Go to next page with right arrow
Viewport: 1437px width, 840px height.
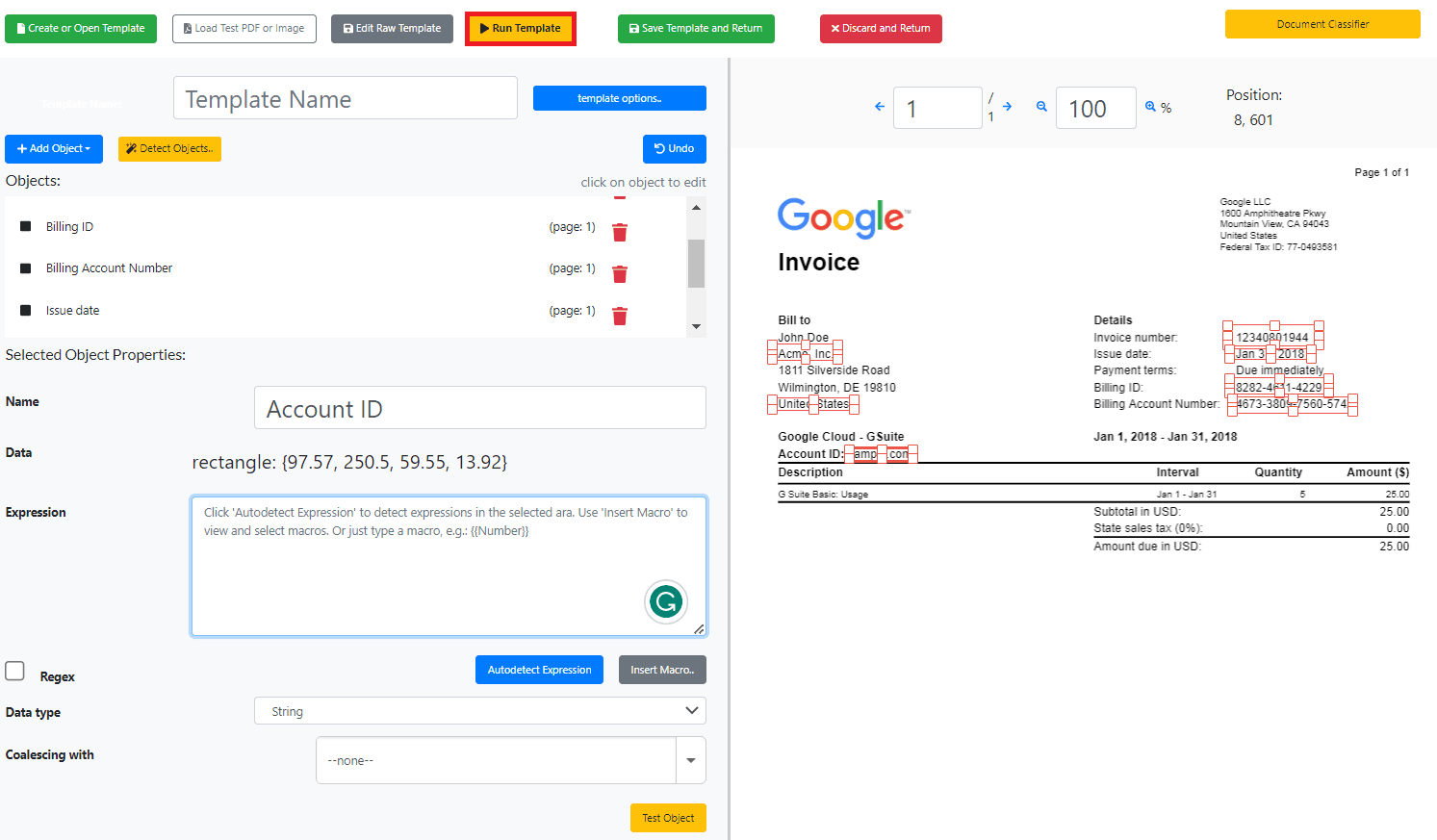click(x=1007, y=107)
